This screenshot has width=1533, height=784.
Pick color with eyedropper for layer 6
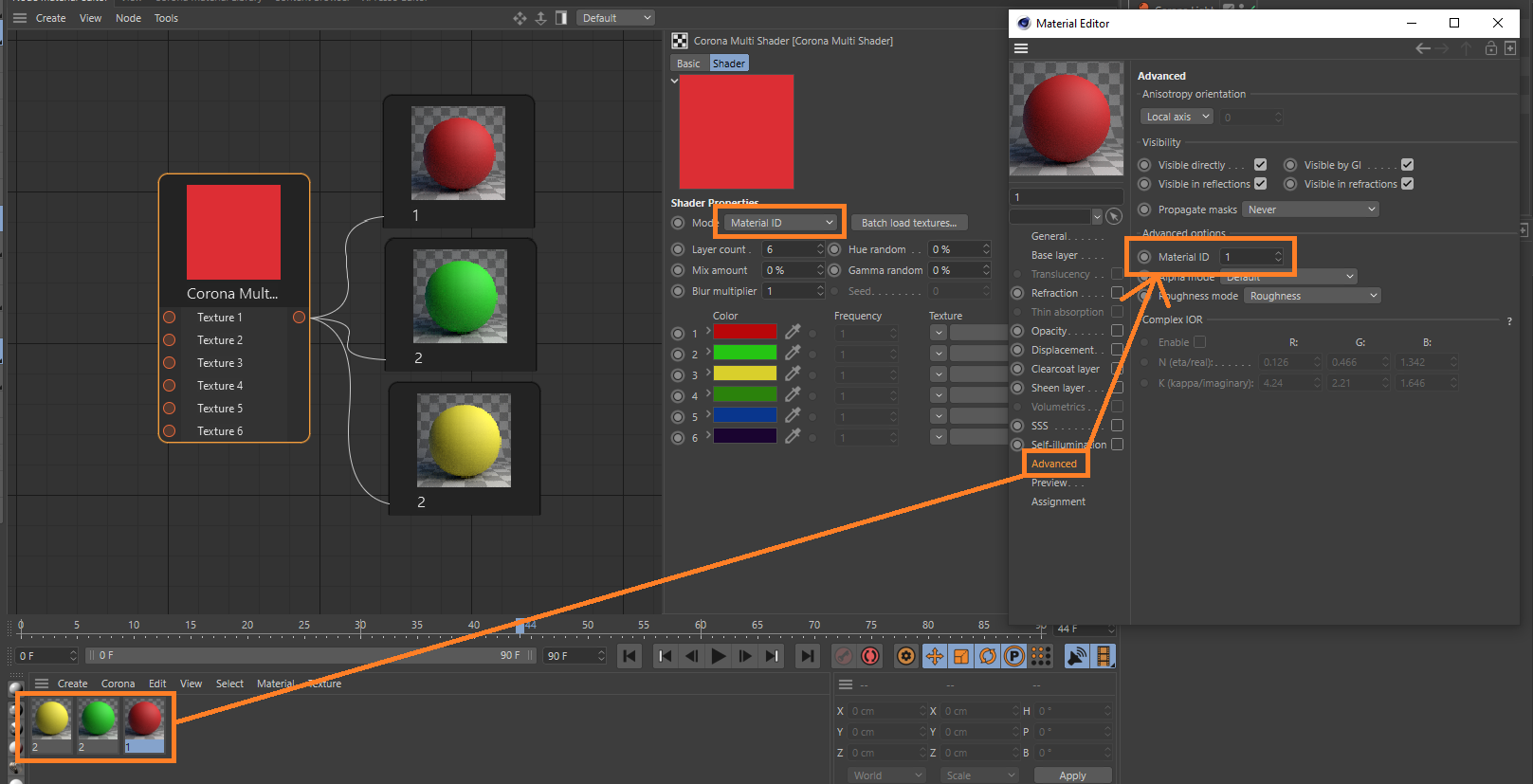coord(793,436)
